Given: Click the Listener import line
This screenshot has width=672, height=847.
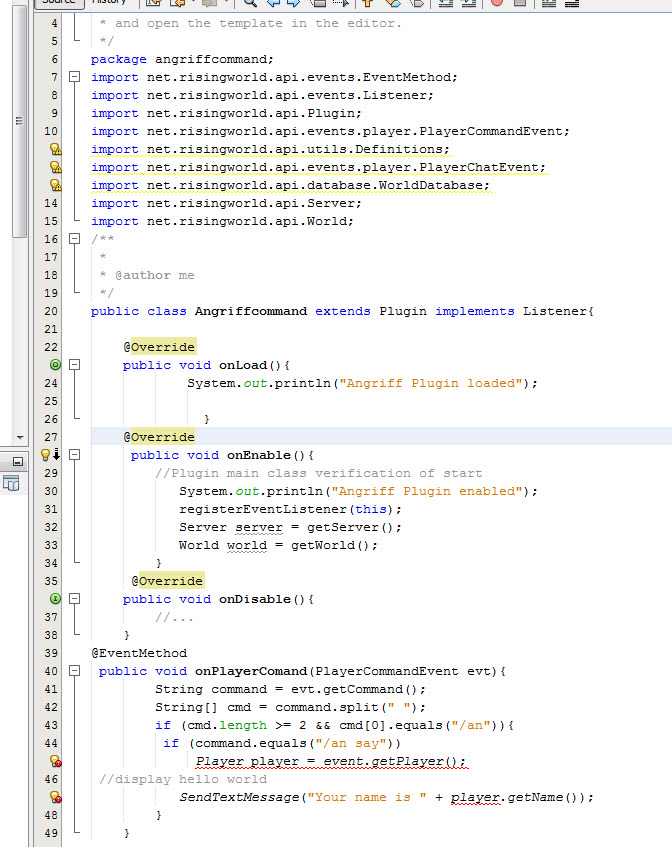Looking at the screenshot, I should click(262, 95).
